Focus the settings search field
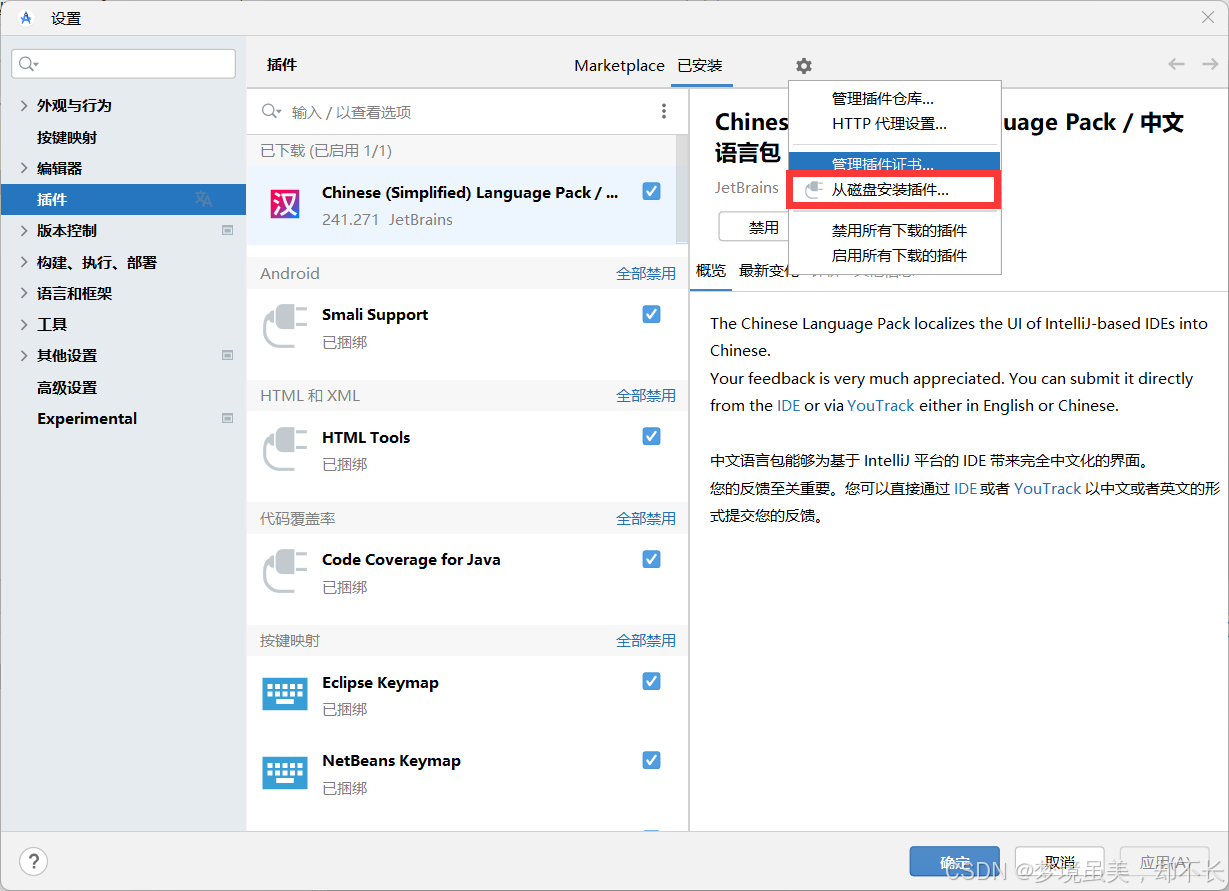Image resolution: width=1229 pixels, height=891 pixels. pos(124,64)
